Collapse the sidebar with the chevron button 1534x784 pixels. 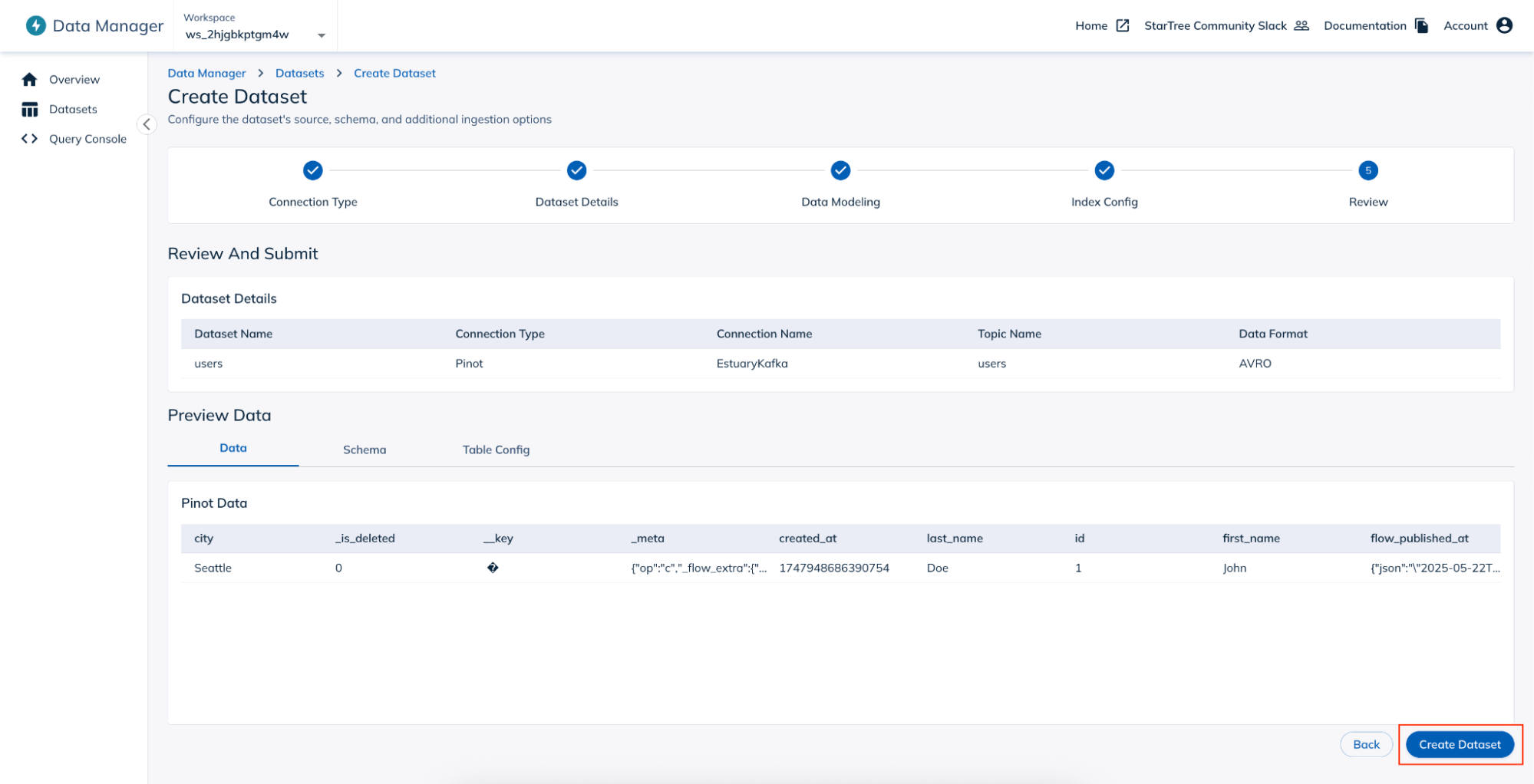pos(147,124)
